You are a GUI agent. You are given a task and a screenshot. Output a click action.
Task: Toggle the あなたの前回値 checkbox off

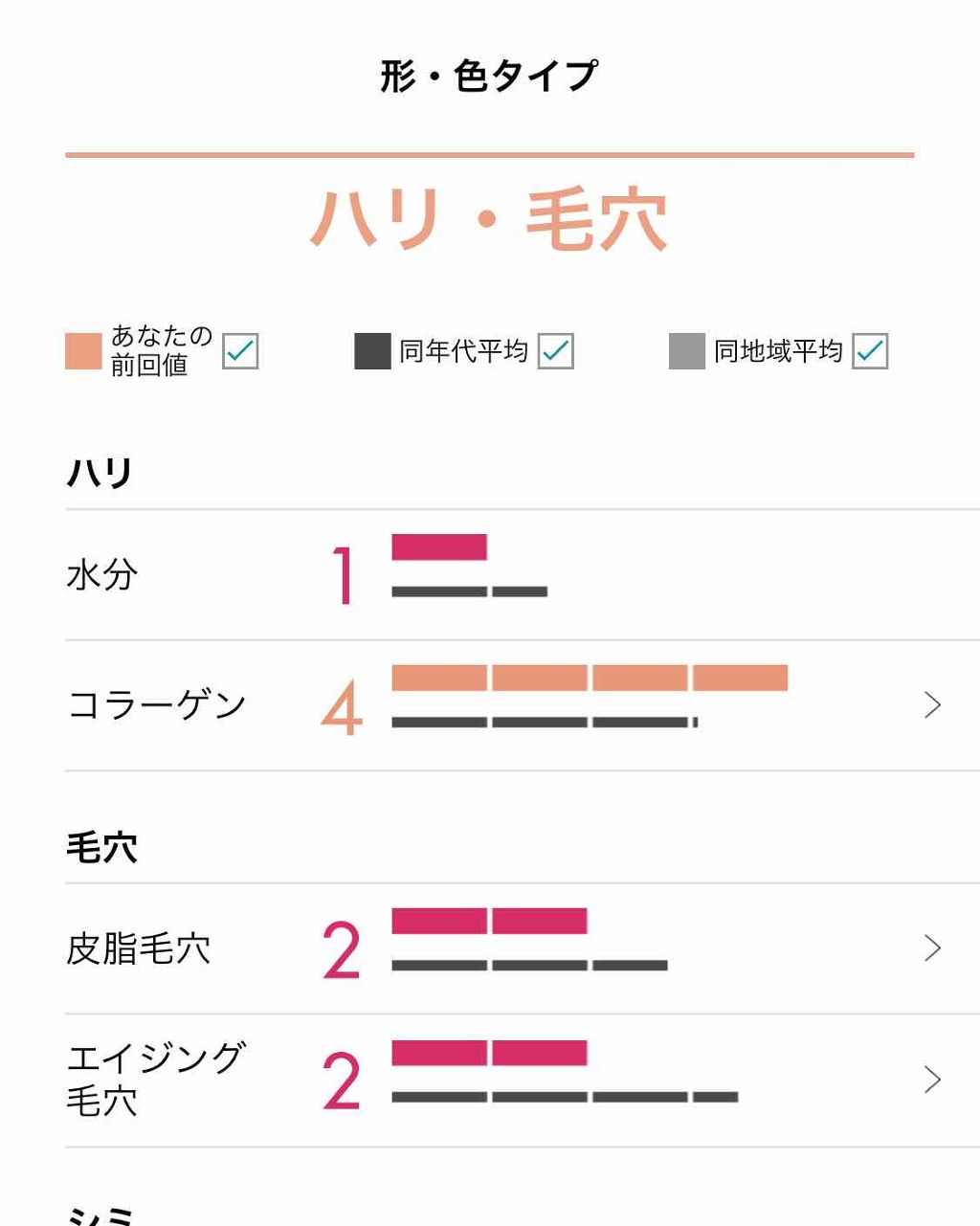(239, 352)
